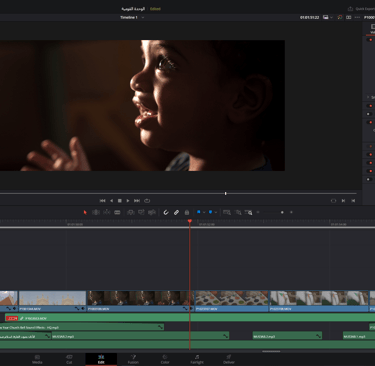
Task: Toggle Linked Selection chain icon
Action: pos(176,212)
